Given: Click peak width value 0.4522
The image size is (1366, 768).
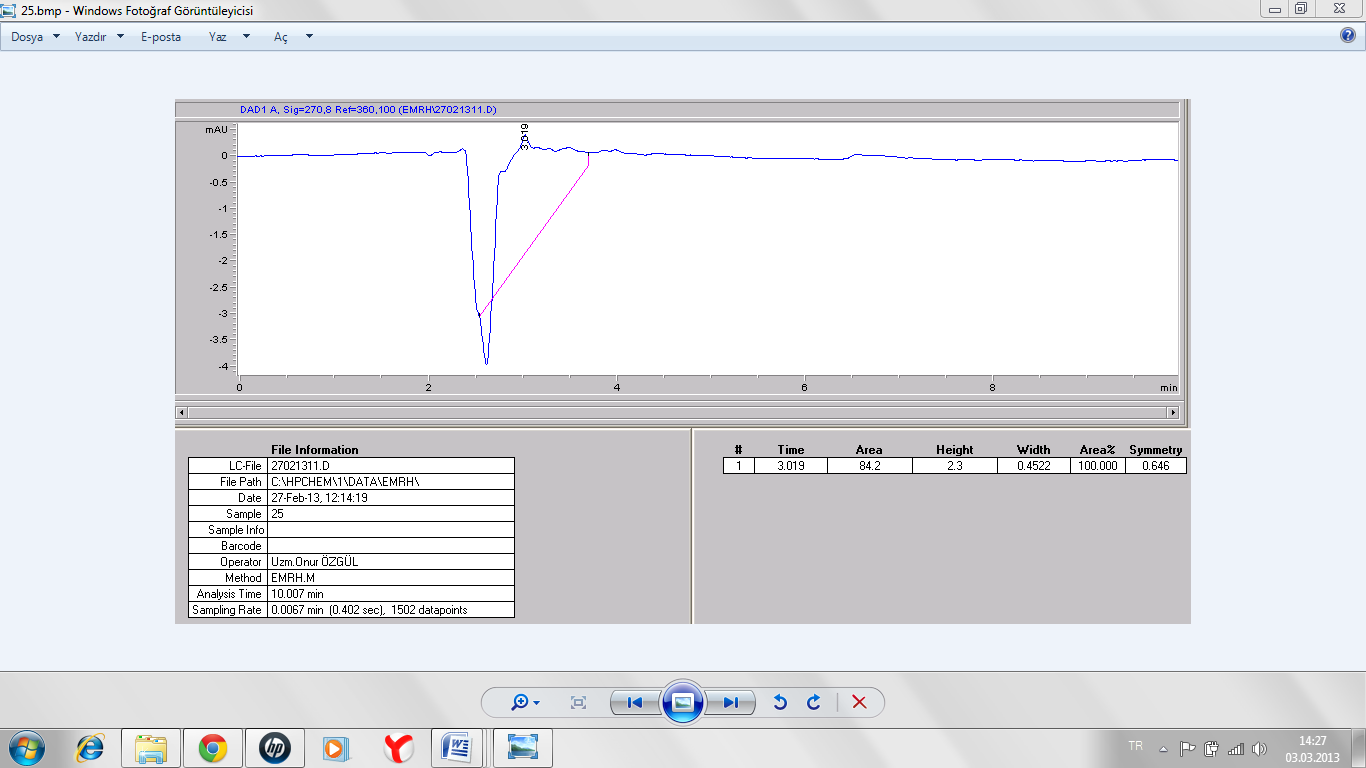Looking at the screenshot, I should pyautogui.click(x=1034, y=466).
